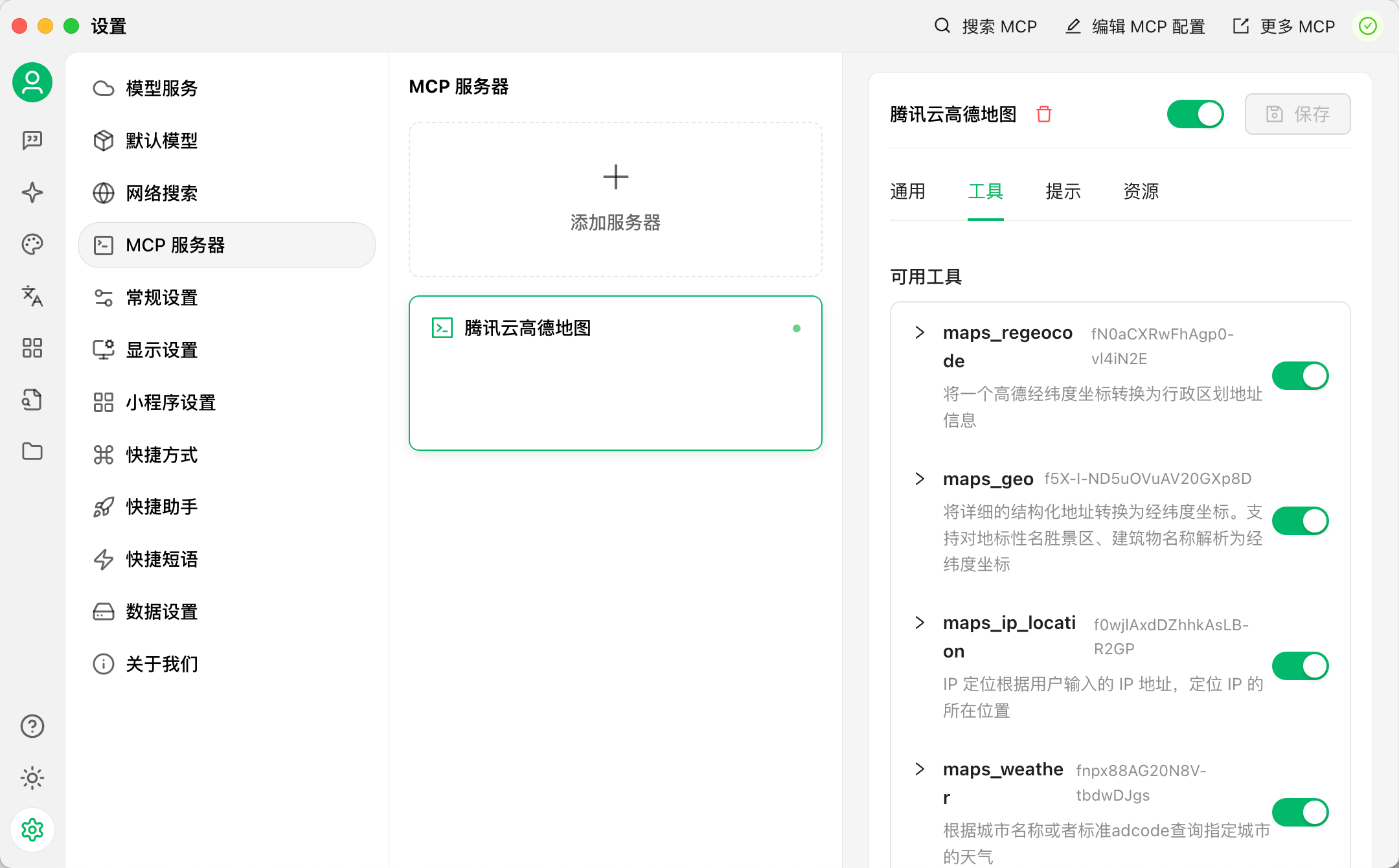1399x868 pixels.
Task: Disable the maps_ip_location tool toggle
Action: click(x=1300, y=666)
